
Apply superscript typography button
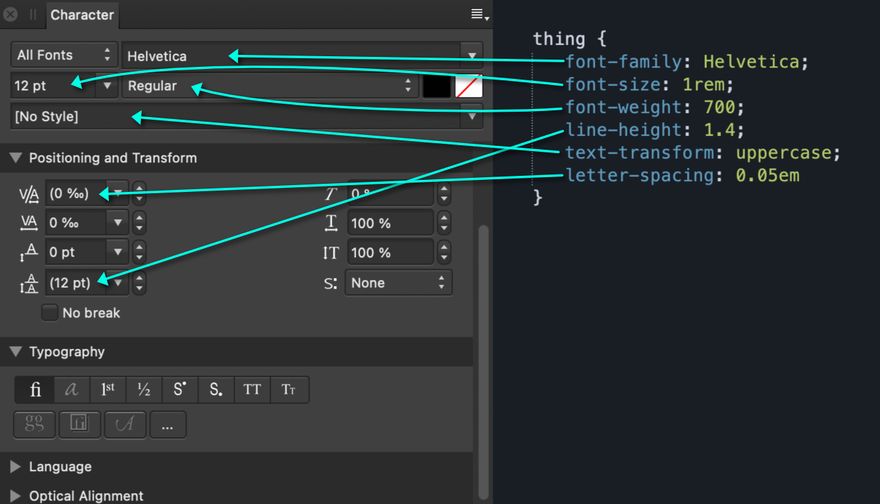coord(180,389)
